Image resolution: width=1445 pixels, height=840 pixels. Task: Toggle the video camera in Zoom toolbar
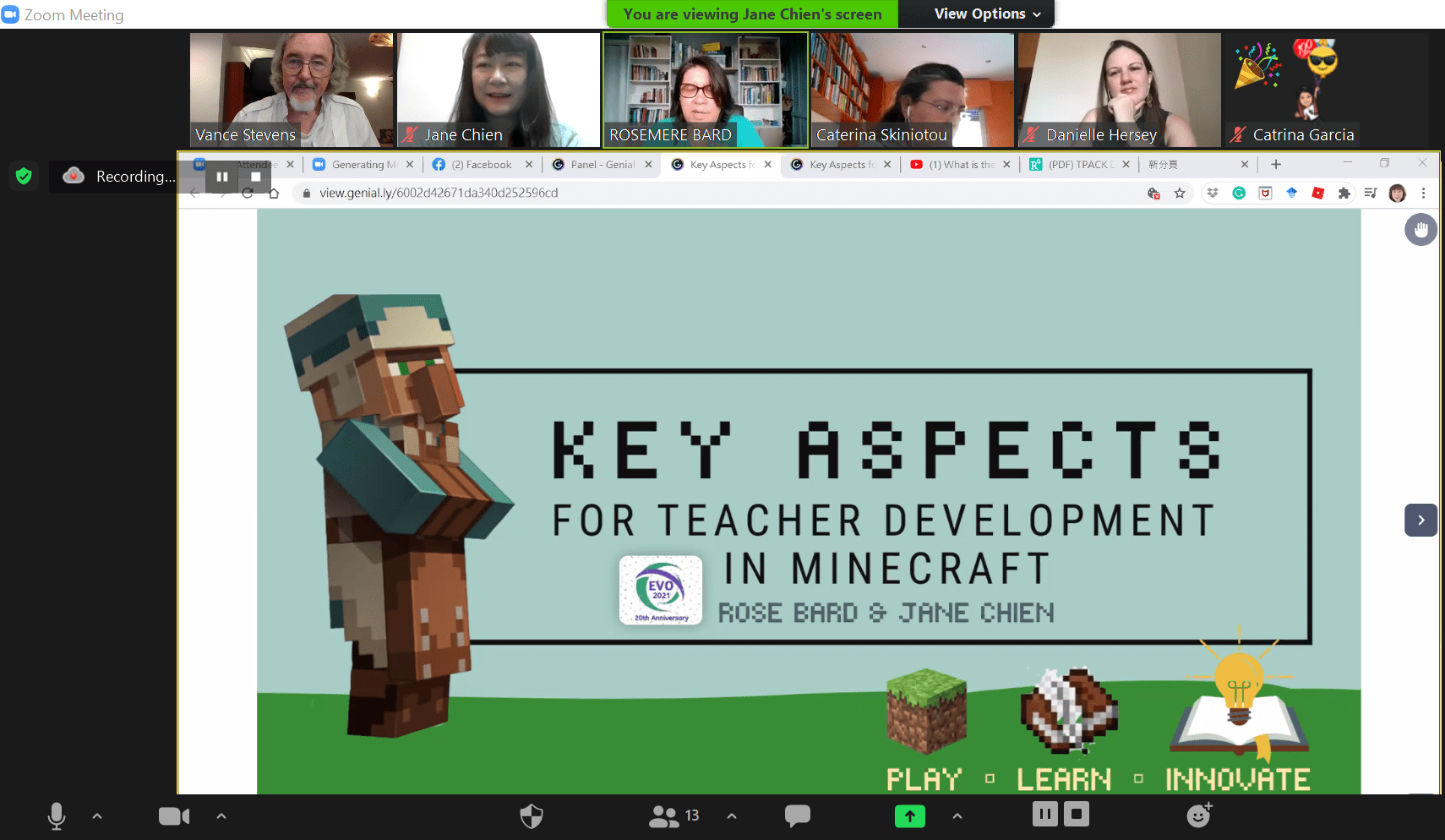174,816
